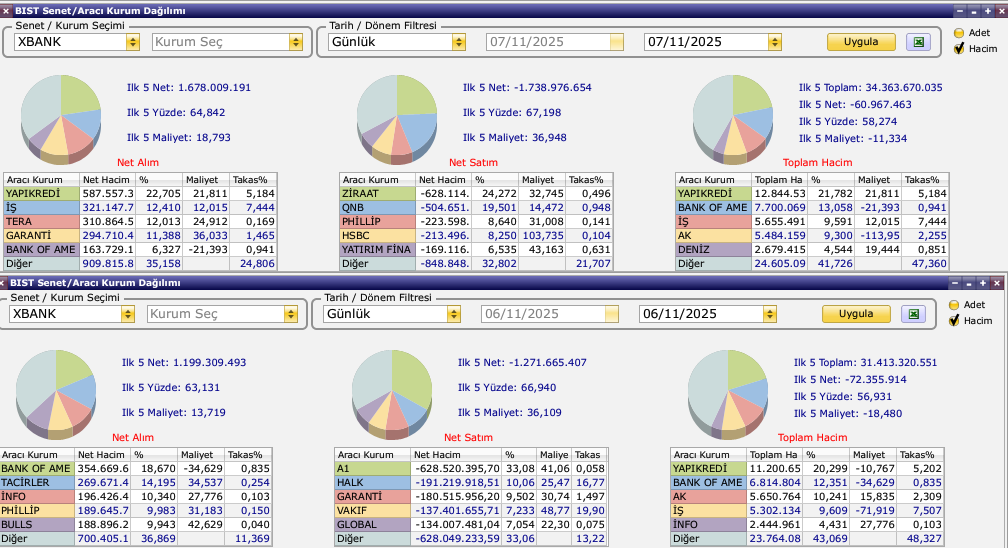Image resolution: width=1008 pixels, height=548 pixels.
Task: Expand the Günlük period dropdown in the top panel
Action: (x=458, y=42)
